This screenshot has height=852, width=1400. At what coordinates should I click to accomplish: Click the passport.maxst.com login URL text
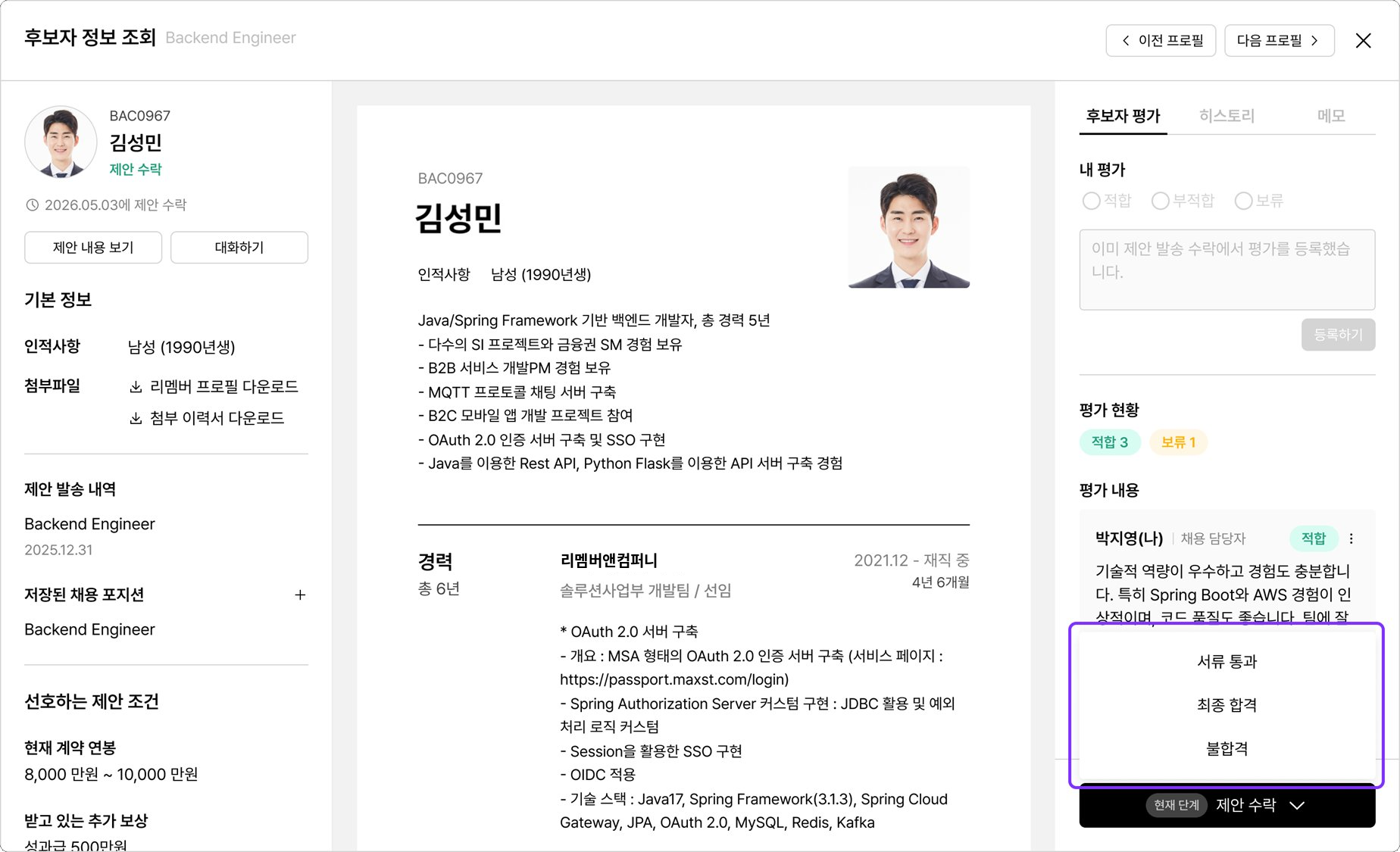(x=674, y=679)
